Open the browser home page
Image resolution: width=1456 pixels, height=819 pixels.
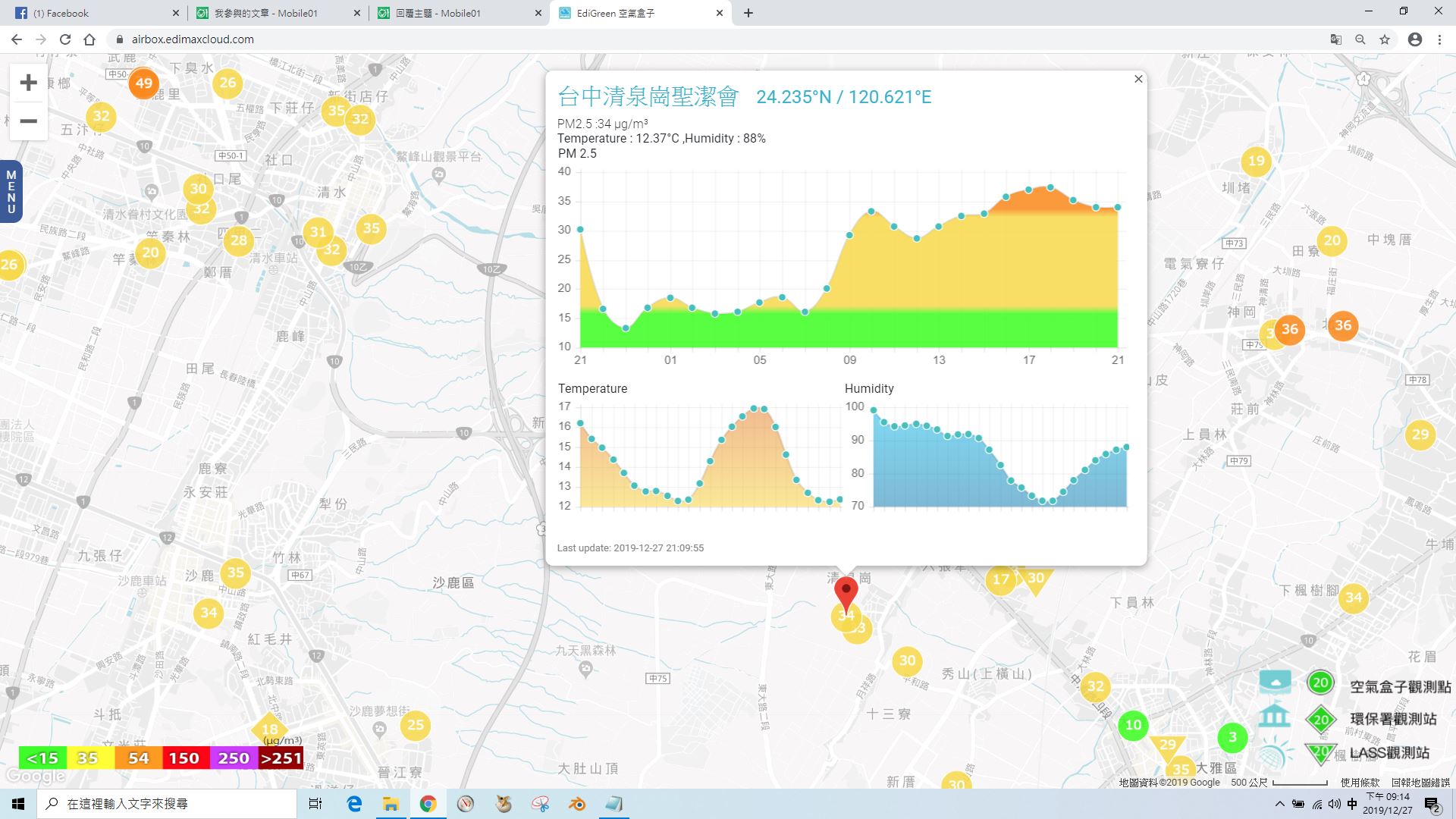(x=89, y=39)
